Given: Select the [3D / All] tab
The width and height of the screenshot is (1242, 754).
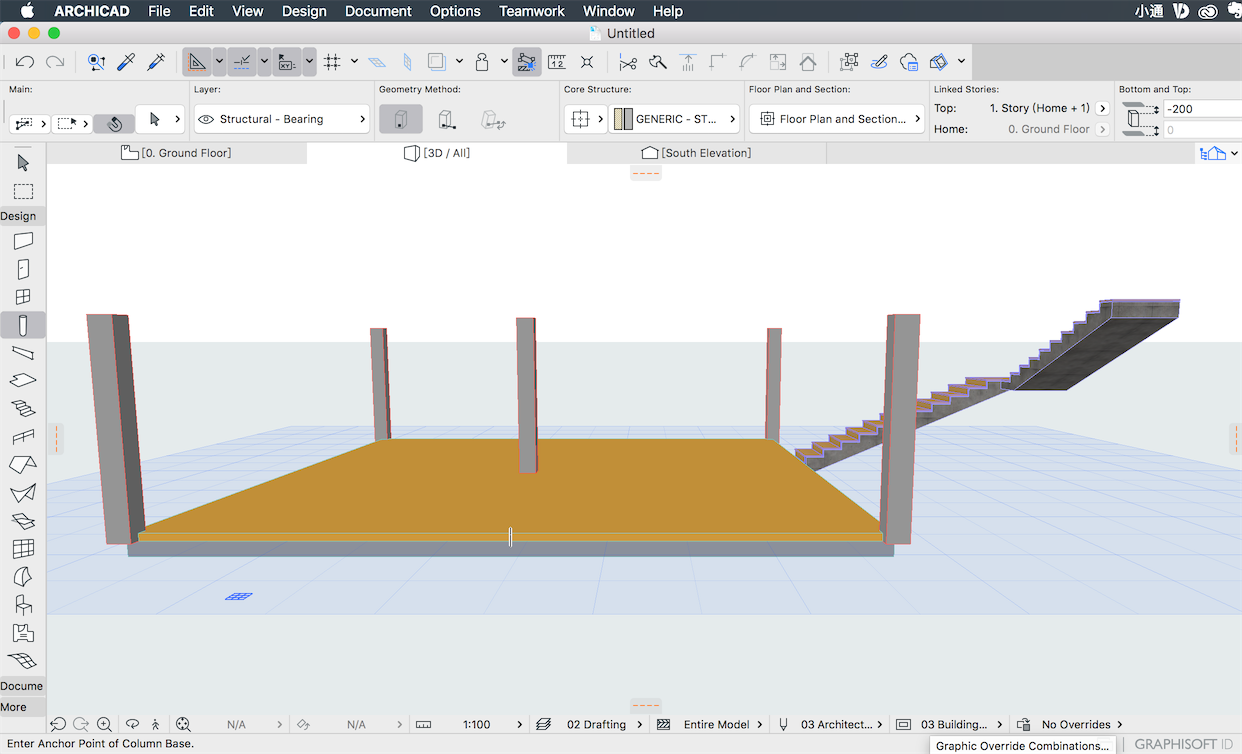Looking at the screenshot, I should tap(437, 153).
